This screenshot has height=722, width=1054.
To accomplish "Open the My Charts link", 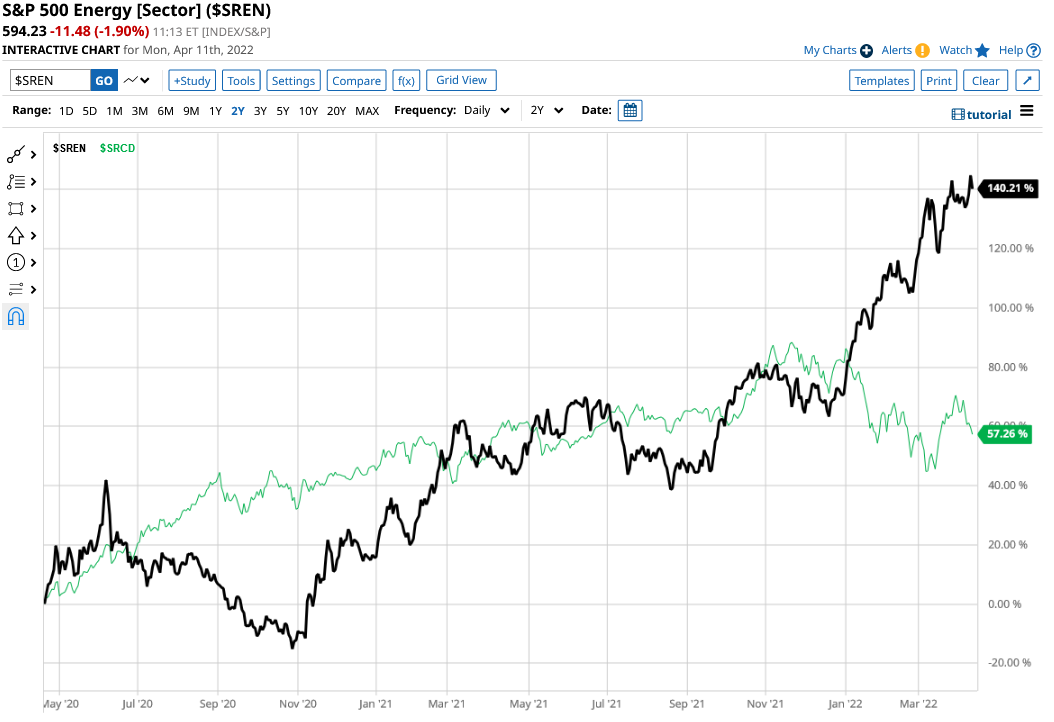I will (x=829, y=50).
